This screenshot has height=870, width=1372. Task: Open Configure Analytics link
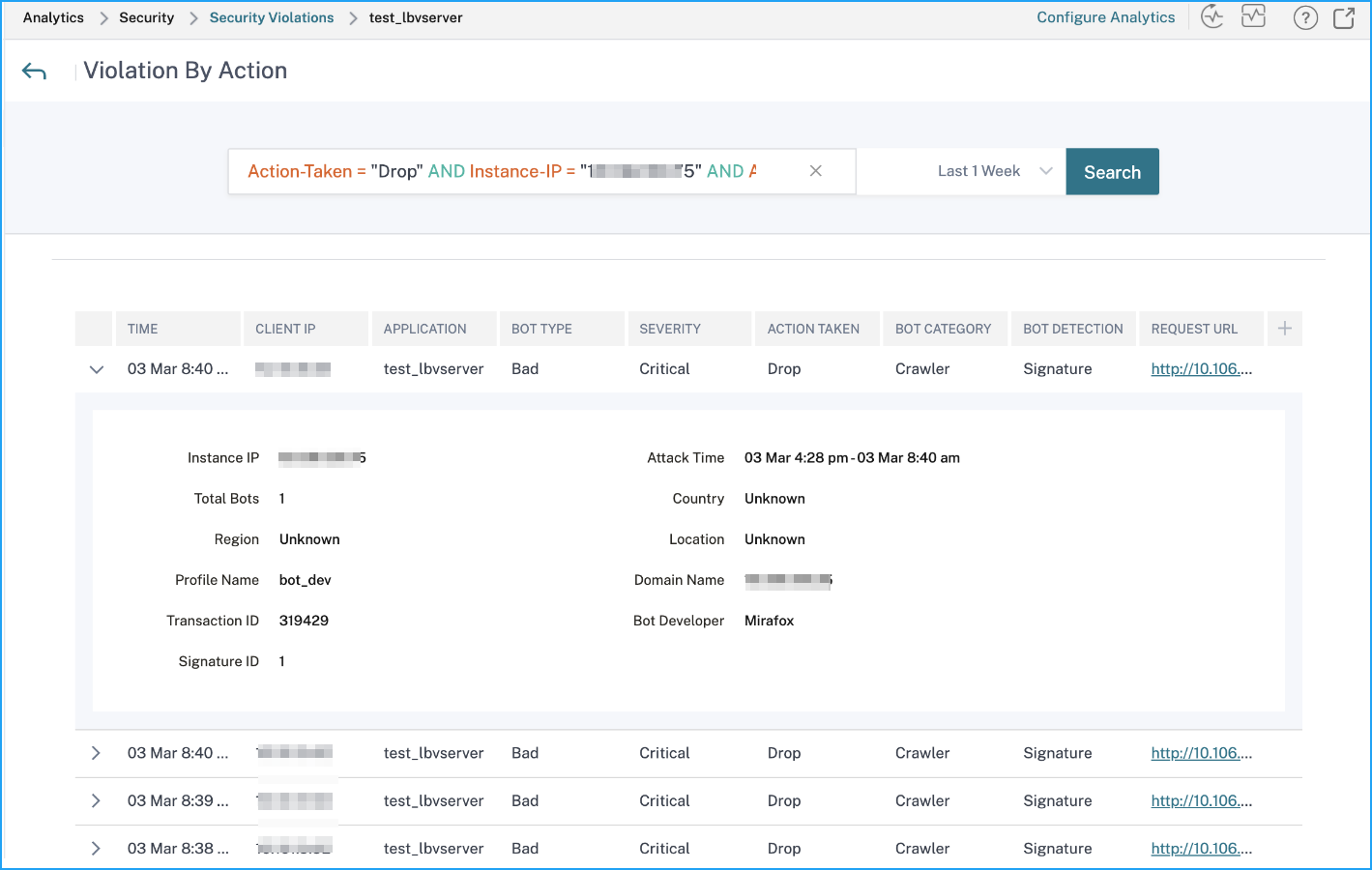click(x=1106, y=17)
